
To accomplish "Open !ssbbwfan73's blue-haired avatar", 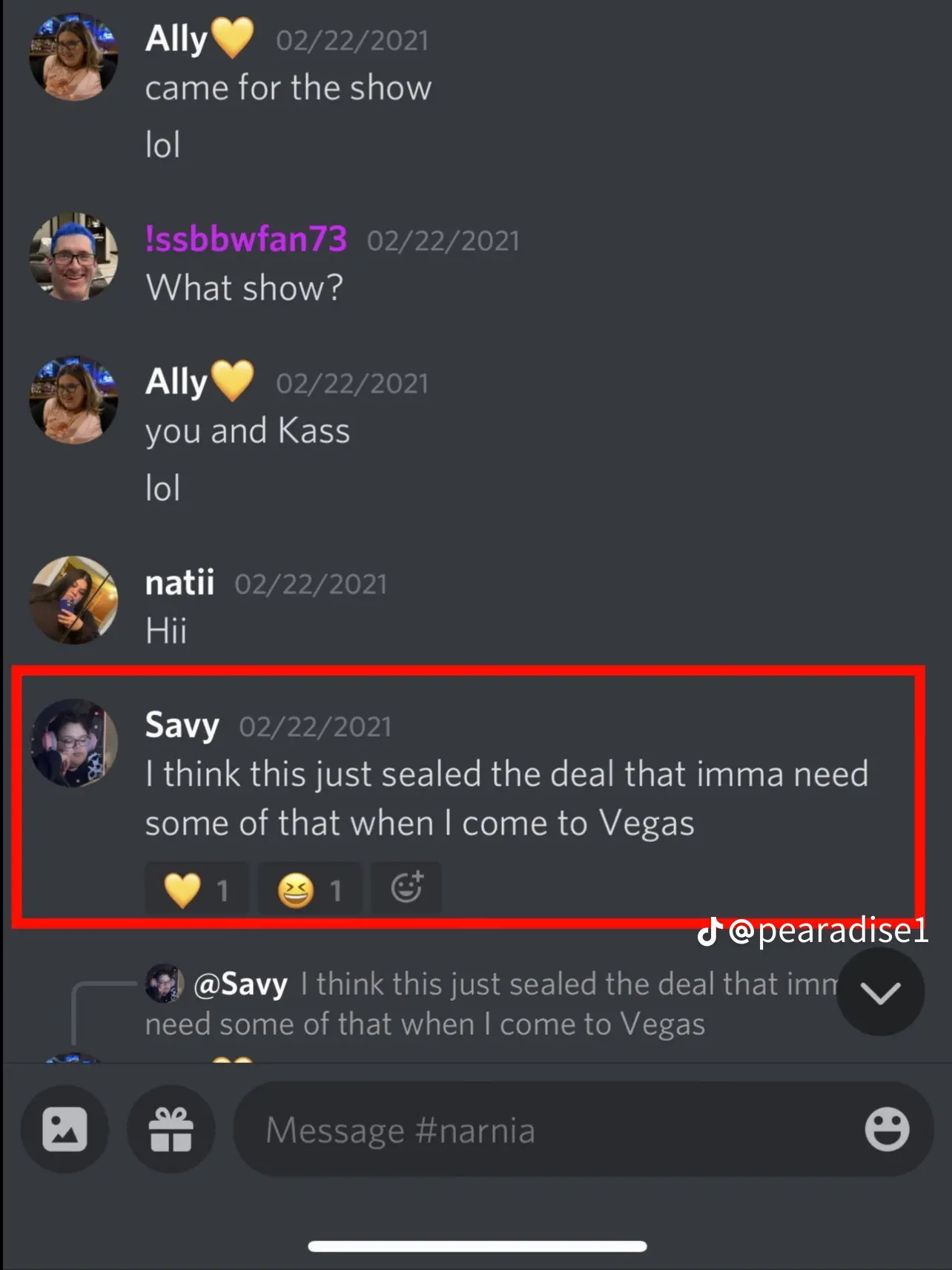I will coord(73,257).
